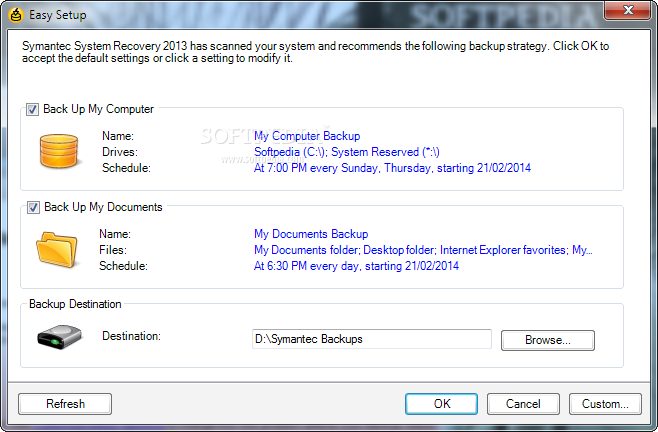Click the Drives: label text
The image size is (658, 432).
click(x=120, y=152)
